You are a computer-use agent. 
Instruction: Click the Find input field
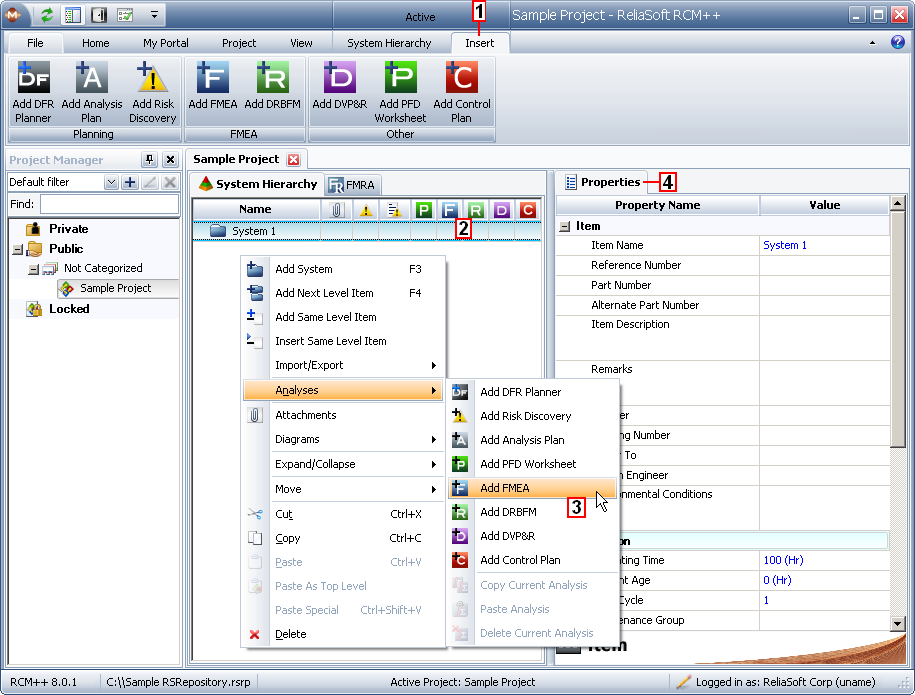click(109, 204)
